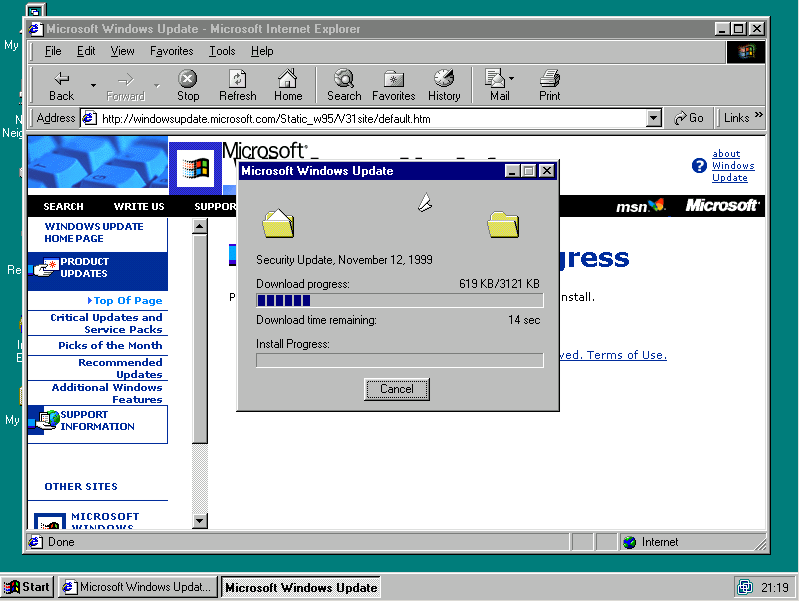Click the blue question mark help icon

click(699, 165)
